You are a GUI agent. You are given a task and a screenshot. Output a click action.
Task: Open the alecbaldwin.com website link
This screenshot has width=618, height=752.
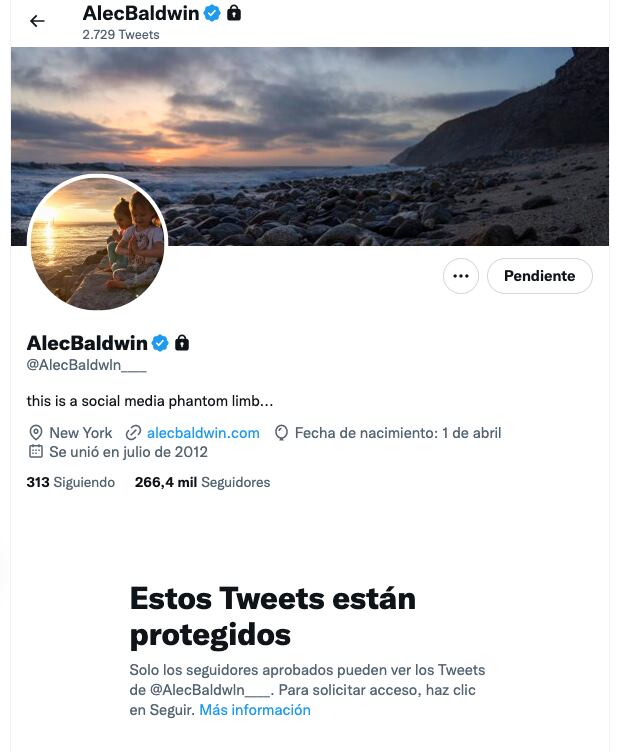(203, 433)
